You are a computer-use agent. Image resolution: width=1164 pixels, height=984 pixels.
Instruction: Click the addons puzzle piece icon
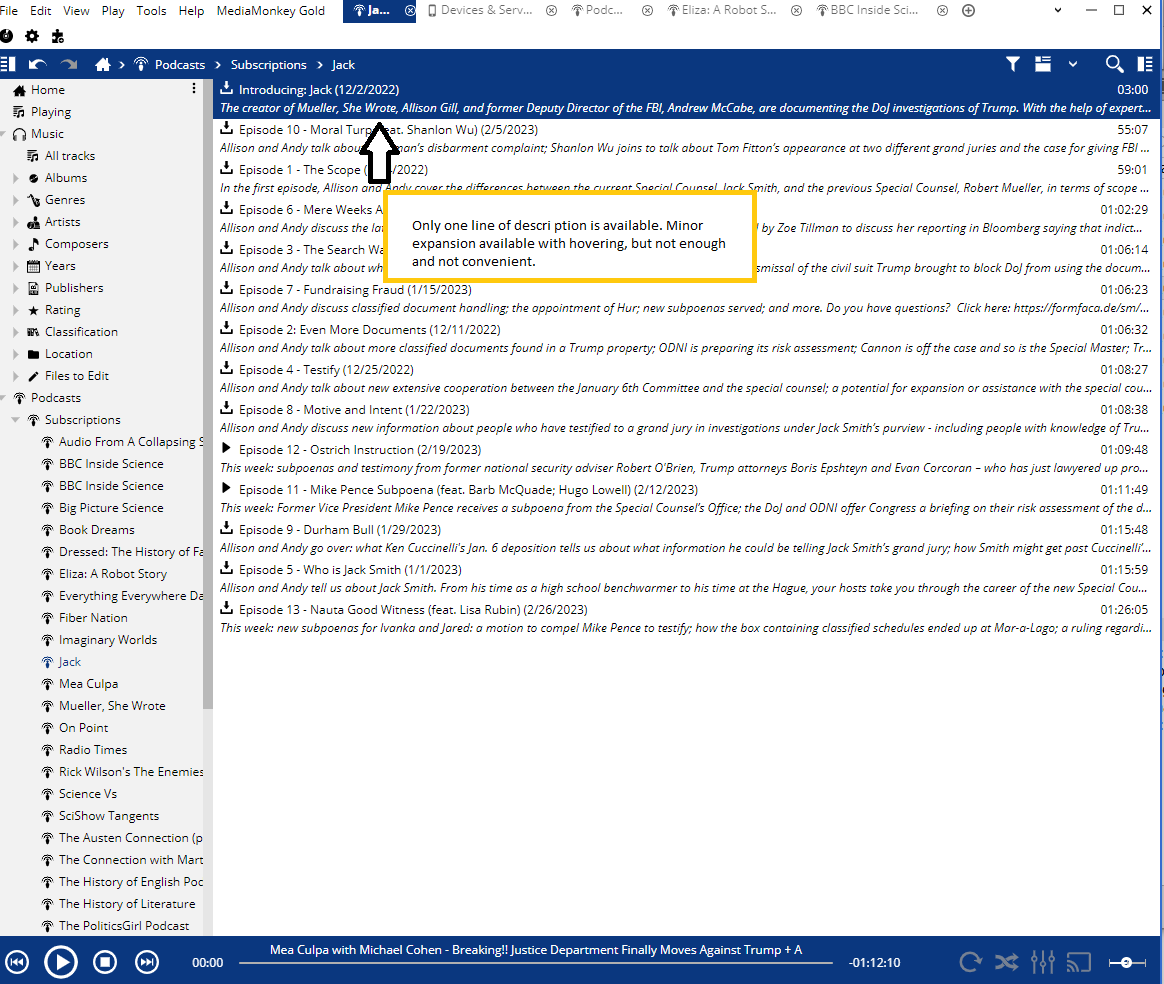(x=57, y=36)
